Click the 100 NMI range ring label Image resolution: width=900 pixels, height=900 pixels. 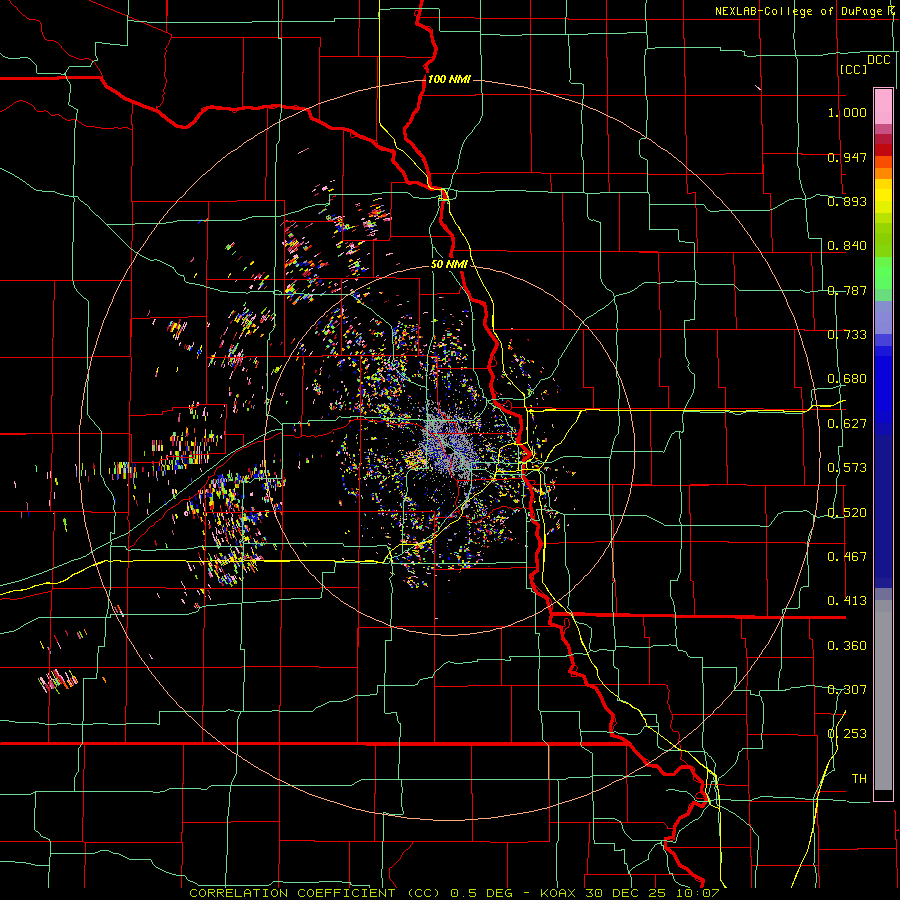coord(449,79)
